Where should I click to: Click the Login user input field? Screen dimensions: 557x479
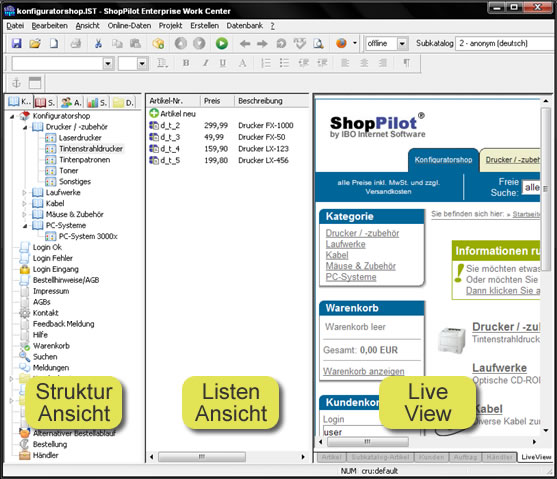click(x=371, y=432)
